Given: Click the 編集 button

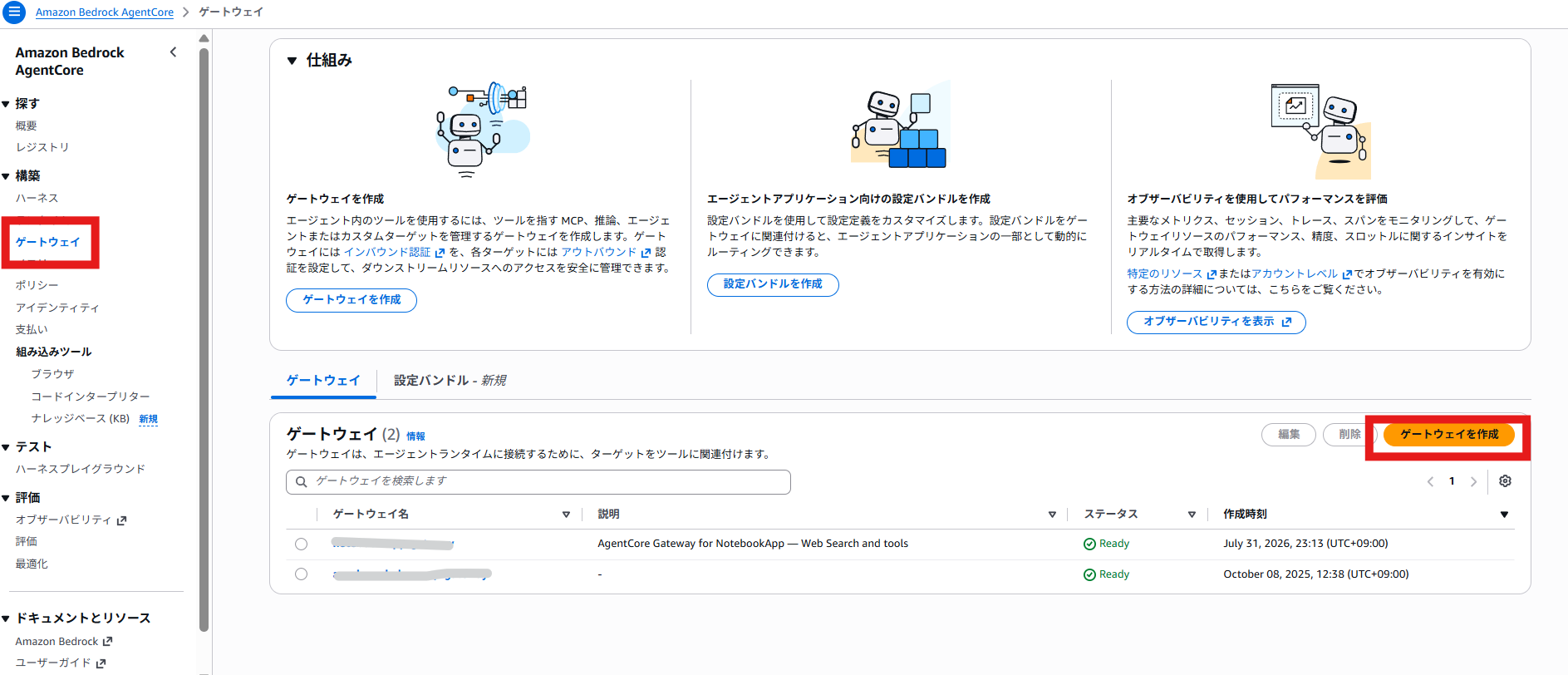Looking at the screenshot, I should [1289, 435].
